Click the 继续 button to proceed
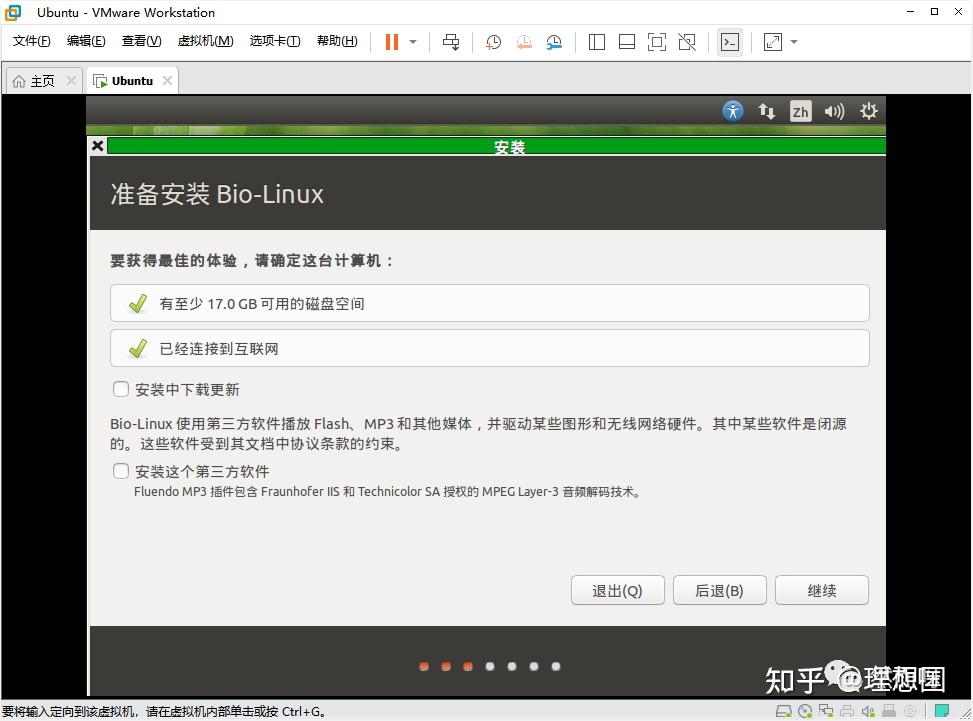This screenshot has height=721, width=973. [820, 590]
